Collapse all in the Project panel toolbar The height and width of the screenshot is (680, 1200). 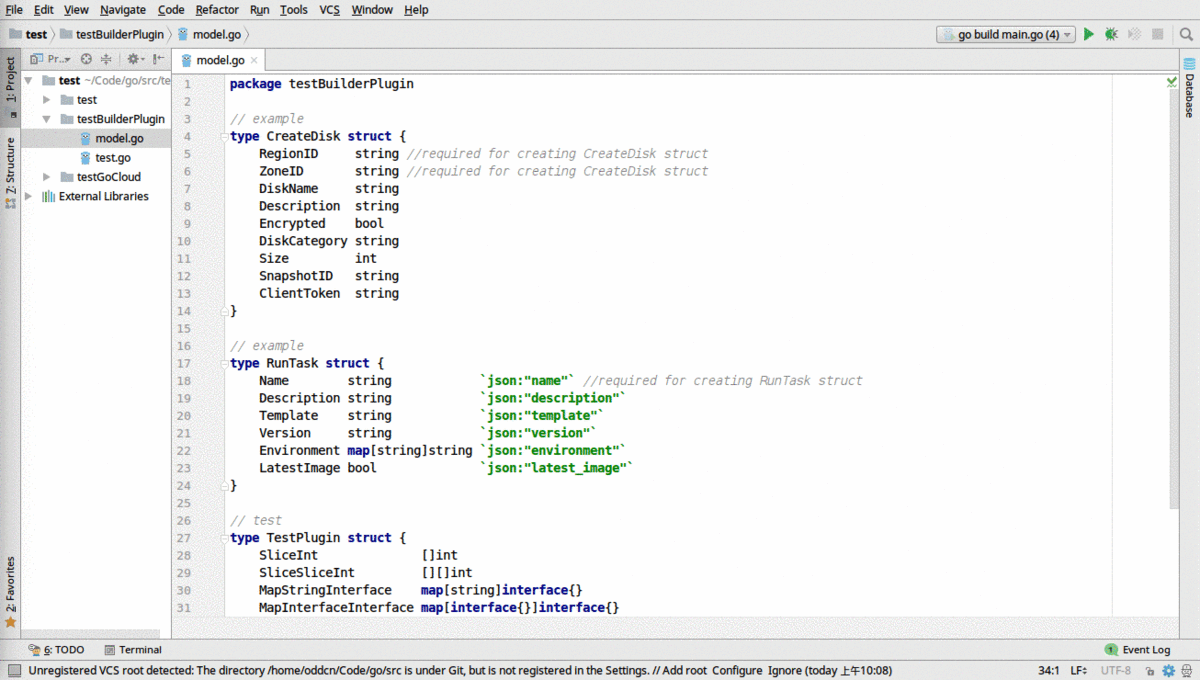point(106,59)
